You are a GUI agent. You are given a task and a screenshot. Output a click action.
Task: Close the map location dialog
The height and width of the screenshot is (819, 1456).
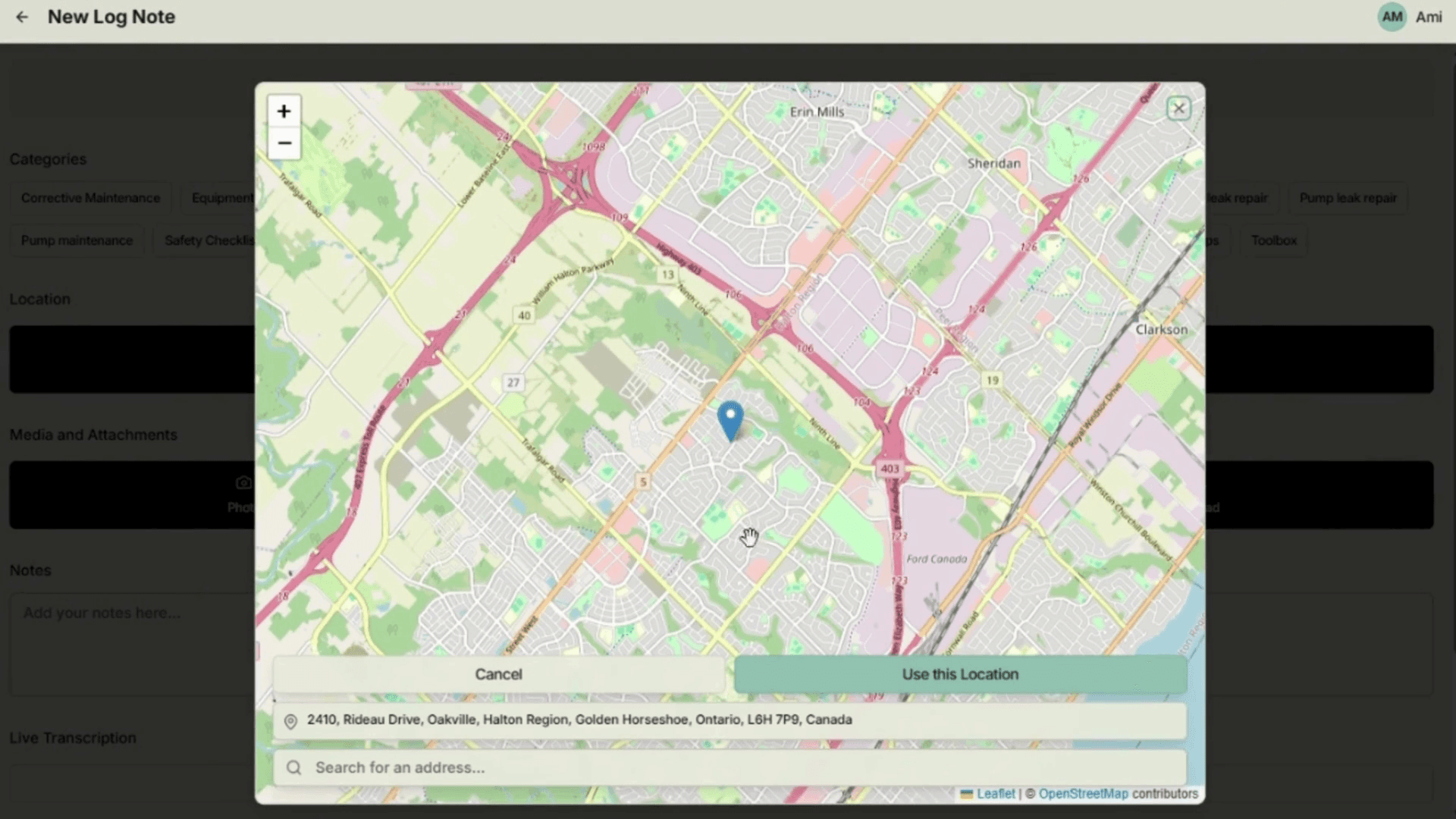(1178, 108)
